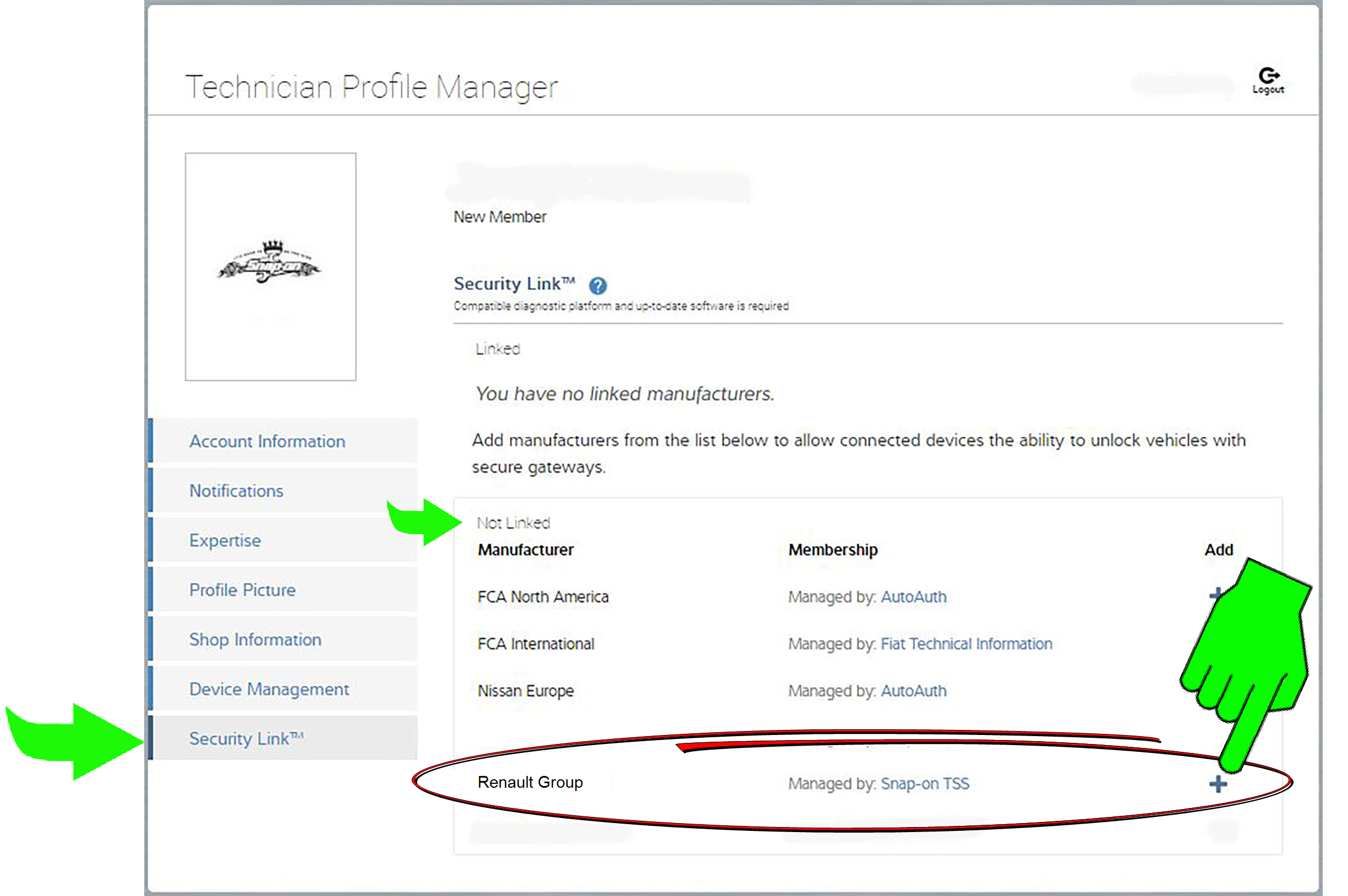Go to the Notifications menu item

click(236, 491)
